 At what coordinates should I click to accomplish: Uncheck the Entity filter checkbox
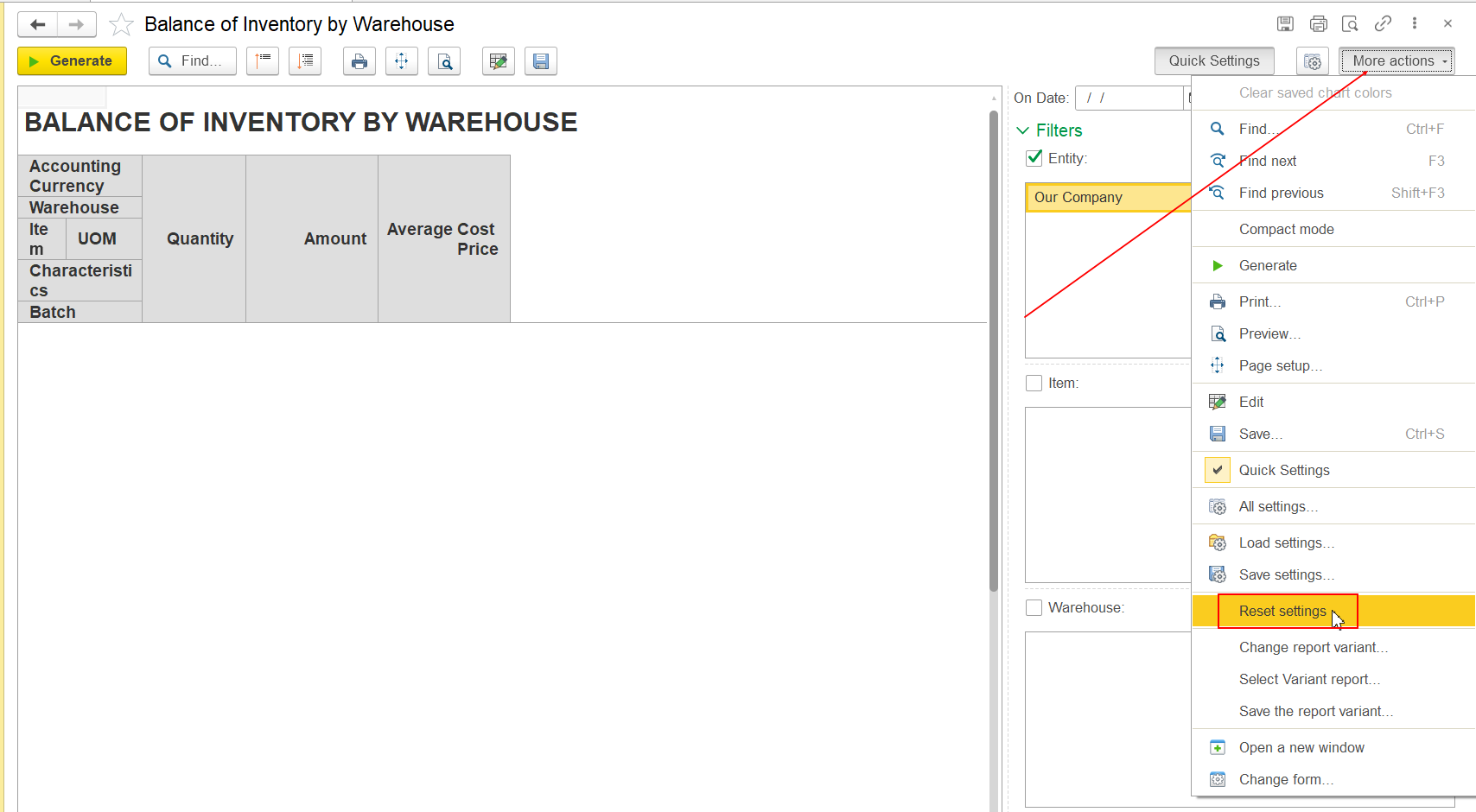click(x=1034, y=158)
